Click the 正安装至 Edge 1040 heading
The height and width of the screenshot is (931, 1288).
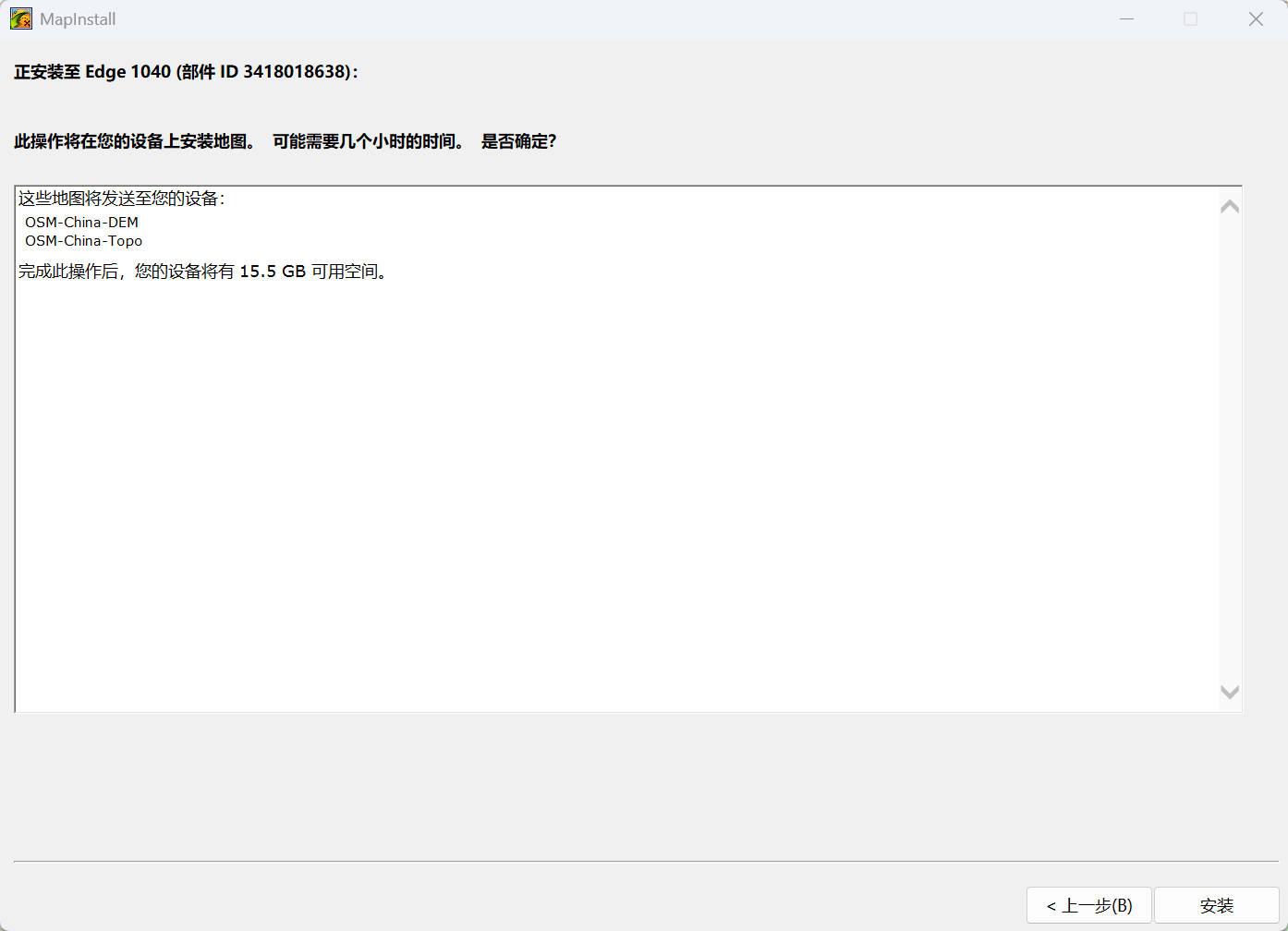92,72
